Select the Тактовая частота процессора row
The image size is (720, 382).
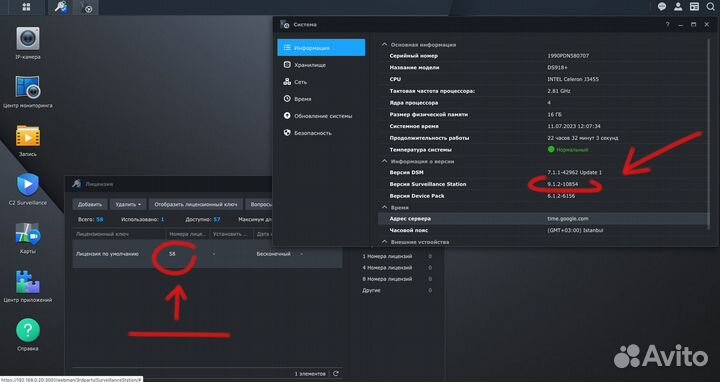544,91
